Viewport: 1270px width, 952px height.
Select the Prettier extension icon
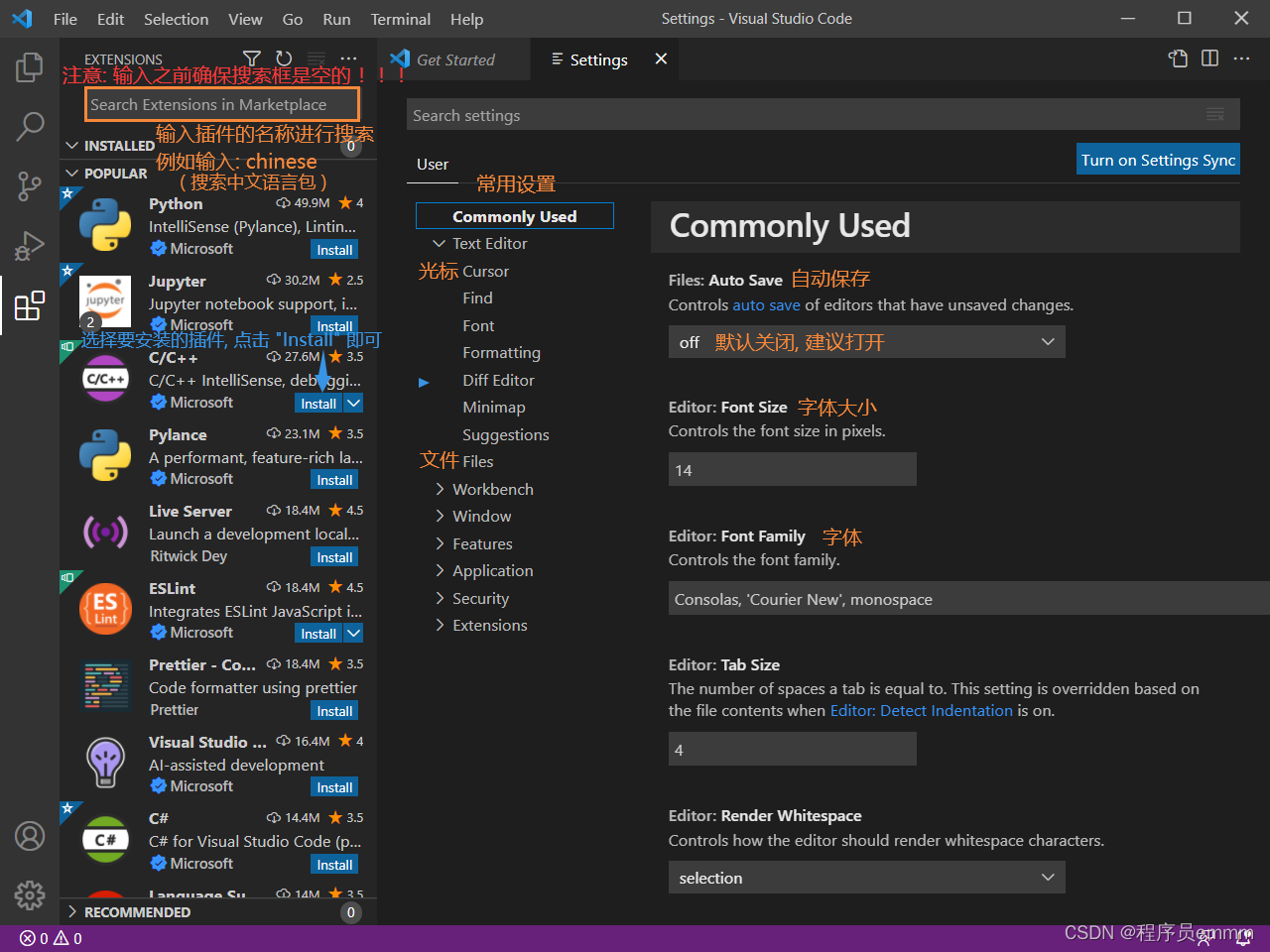click(105, 685)
